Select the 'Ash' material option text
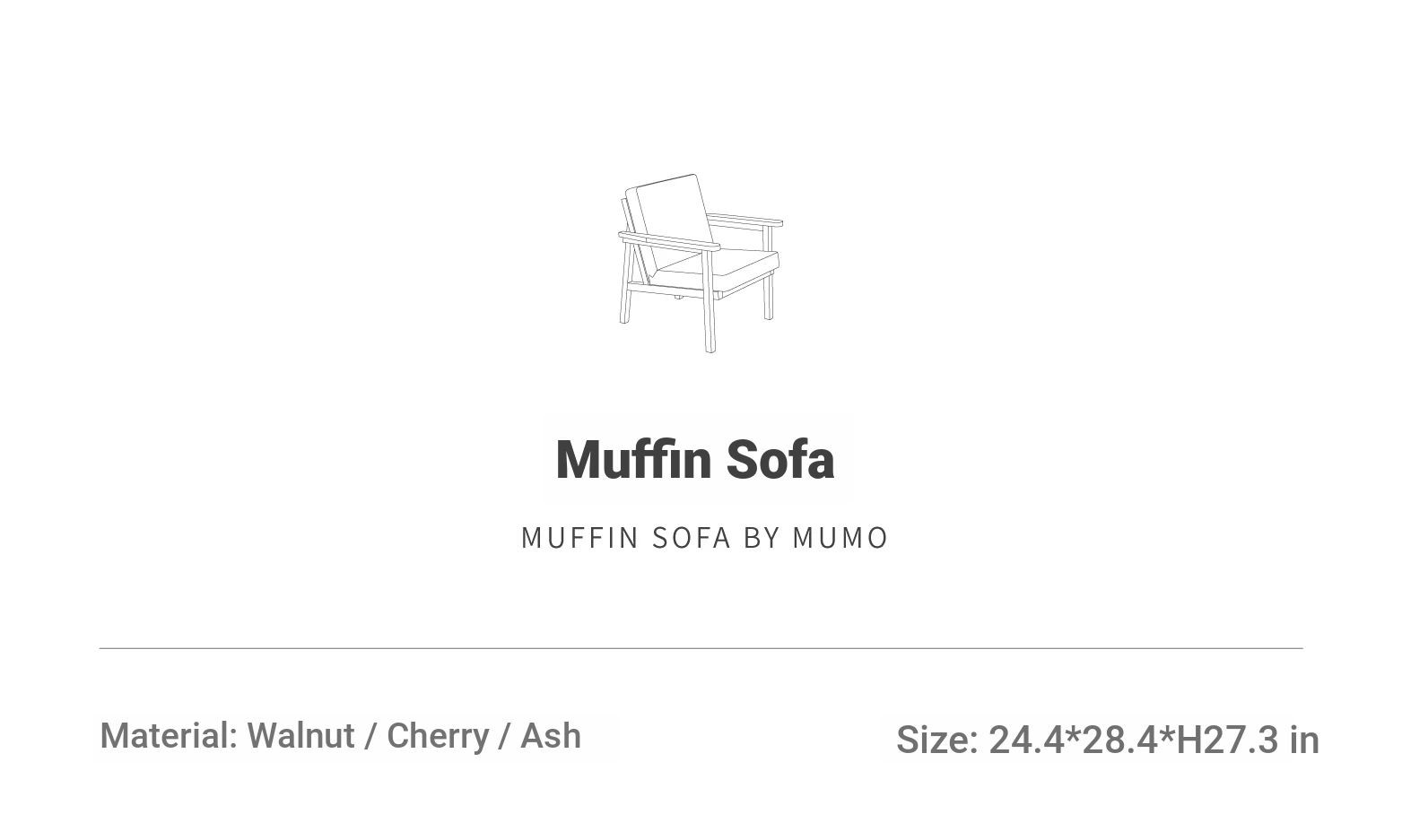The width and height of the screenshot is (1402, 840). point(551,736)
